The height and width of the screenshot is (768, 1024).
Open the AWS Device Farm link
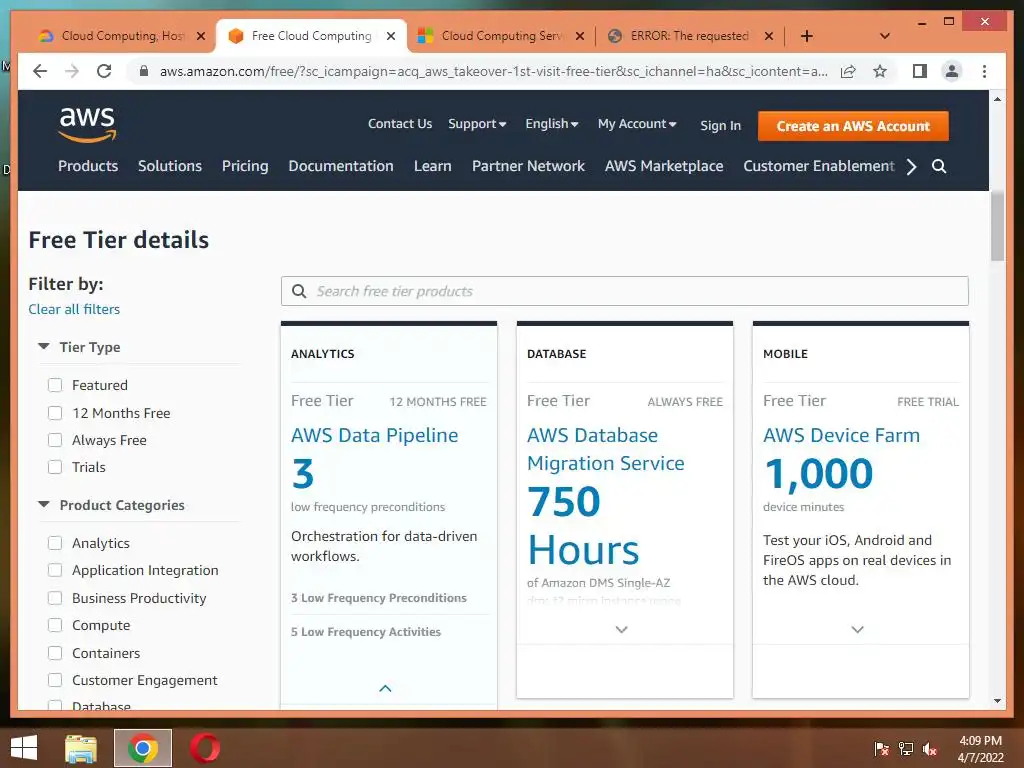(x=841, y=435)
